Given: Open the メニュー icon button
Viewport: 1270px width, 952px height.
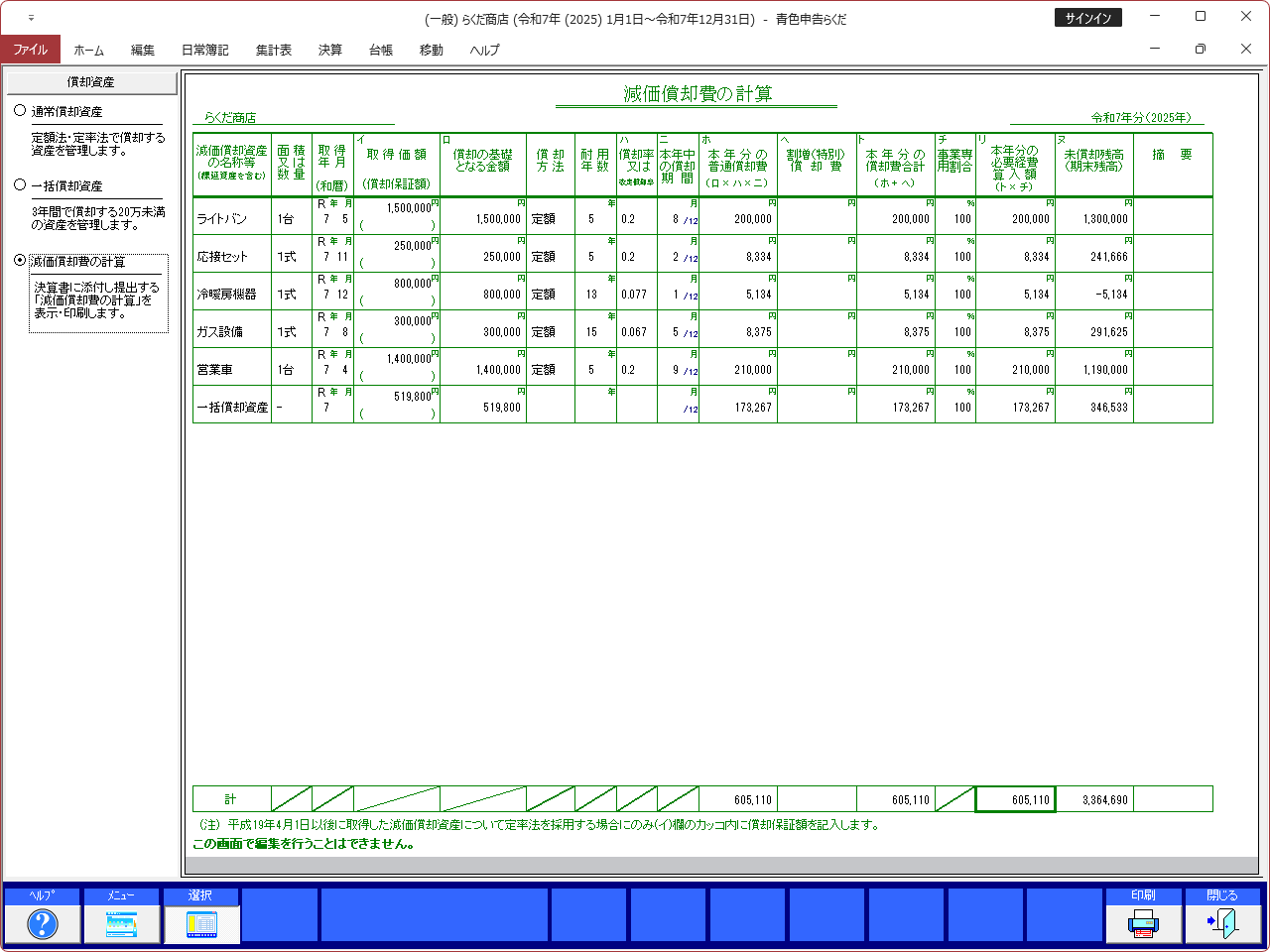Looking at the screenshot, I should click(x=121, y=923).
